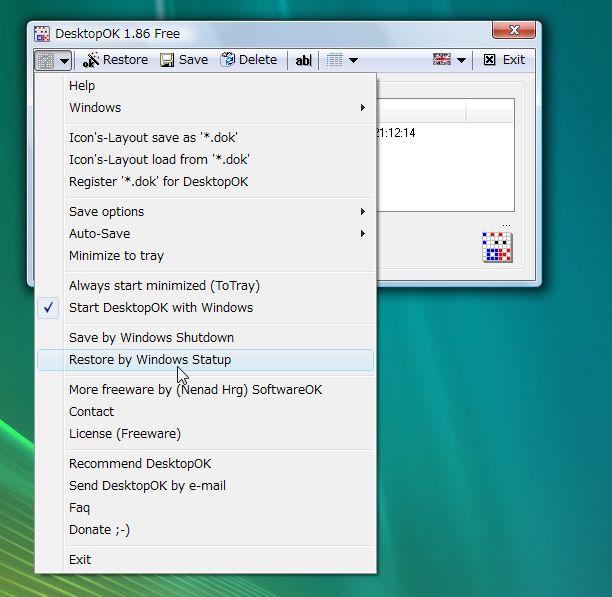Click the Save floppy-disk toolbar button
The image size is (612, 597).
[184, 60]
